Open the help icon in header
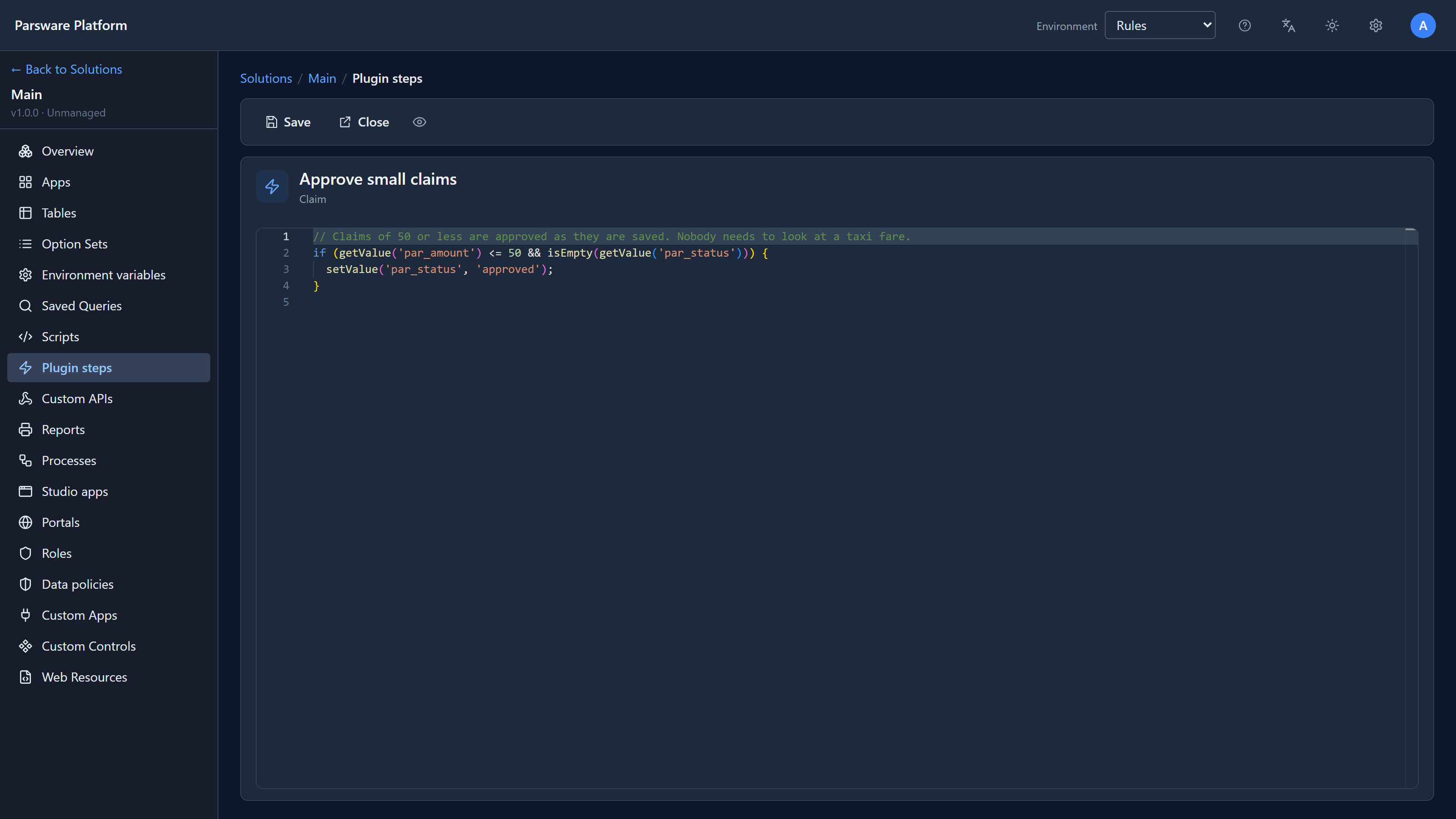Screen dimensions: 1456x819 point(1244,25)
